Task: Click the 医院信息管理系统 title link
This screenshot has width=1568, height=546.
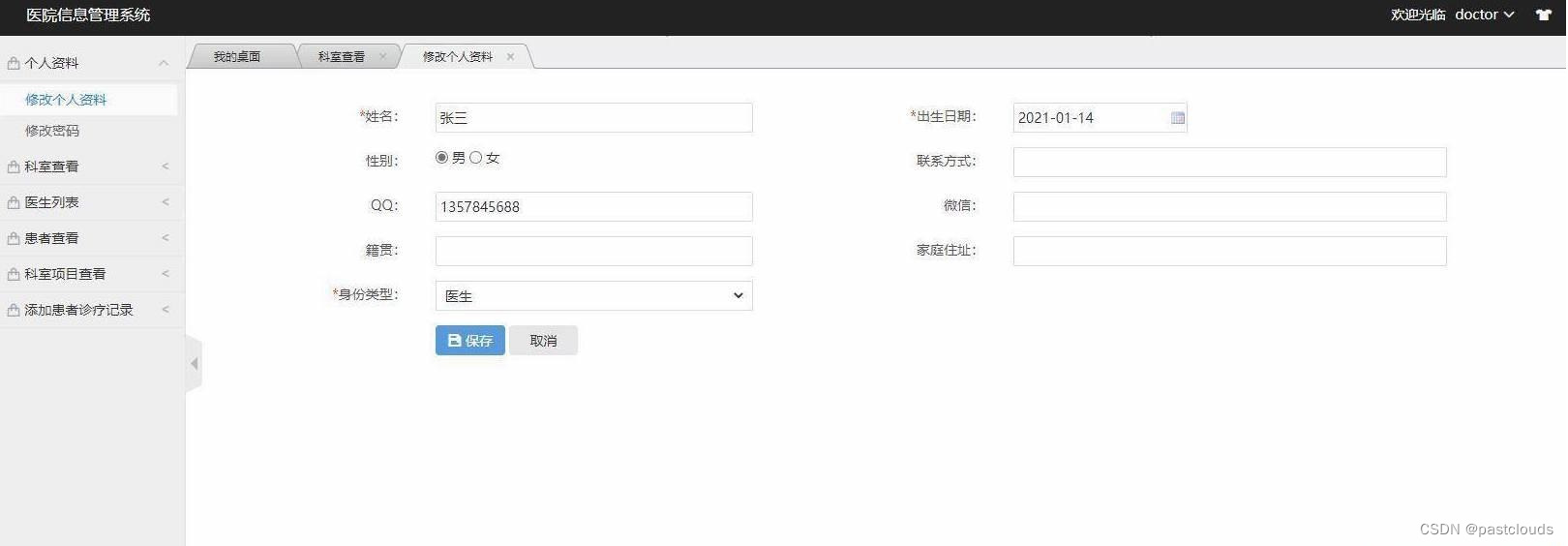Action: pyautogui.click(x=88, y=15)
